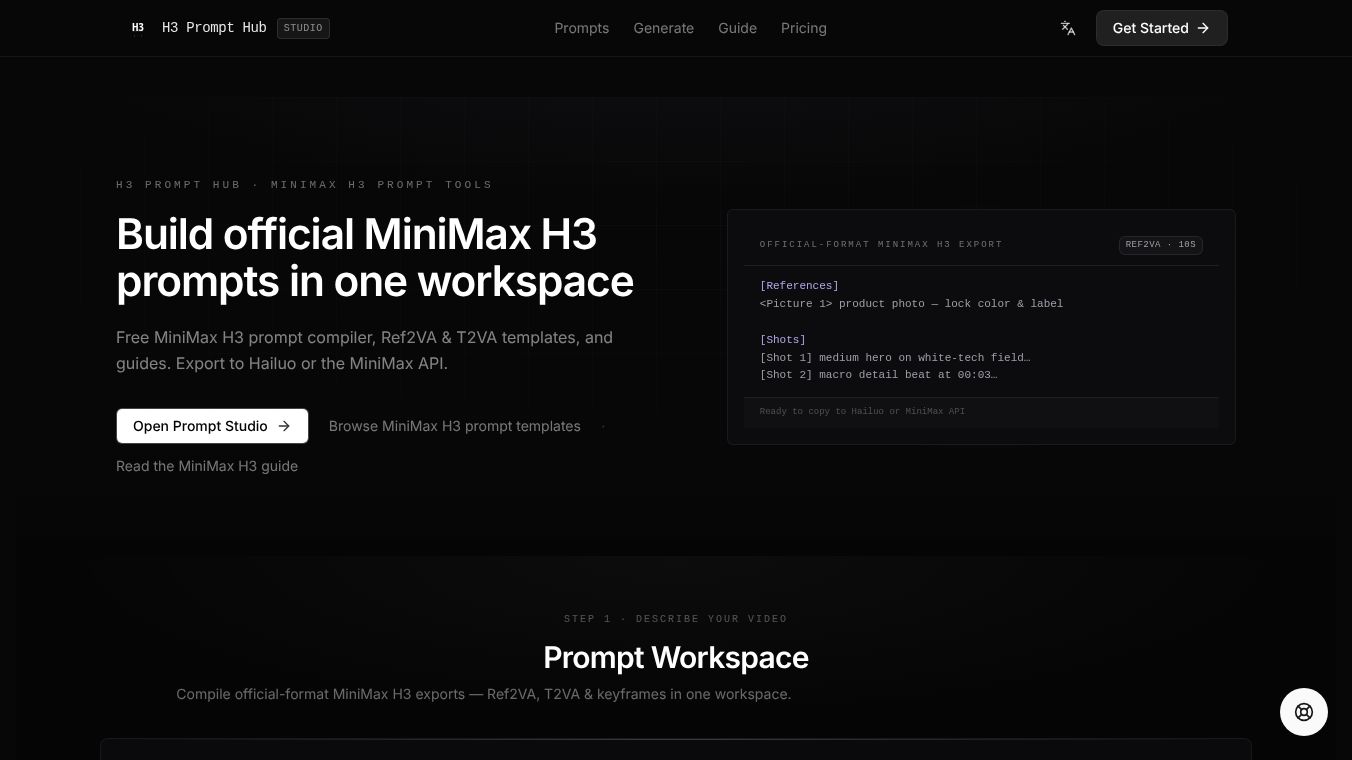
Task: Select the [References] line in export preview
Action: (x=799, y=286)
